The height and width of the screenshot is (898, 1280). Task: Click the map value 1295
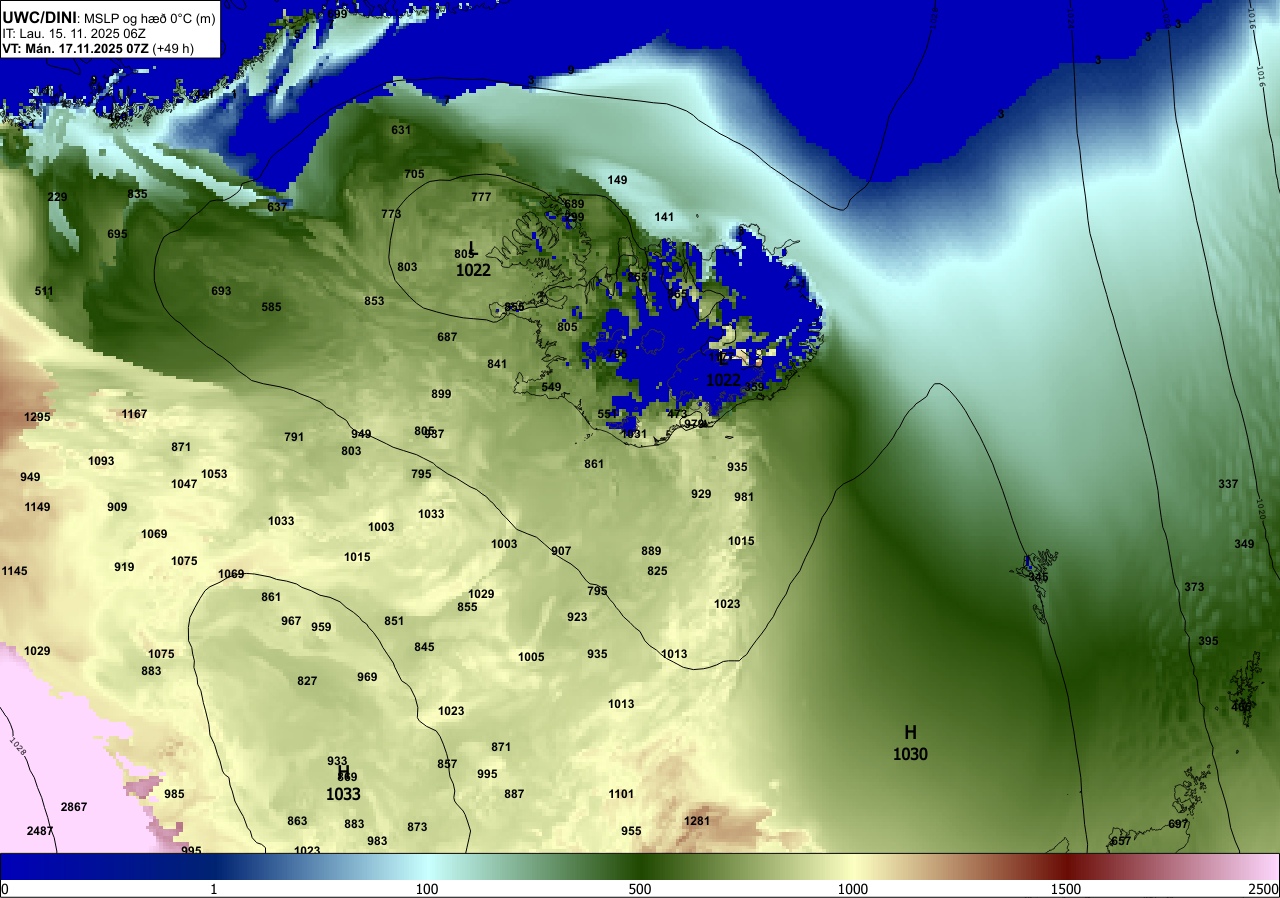(x=37, y=417)
